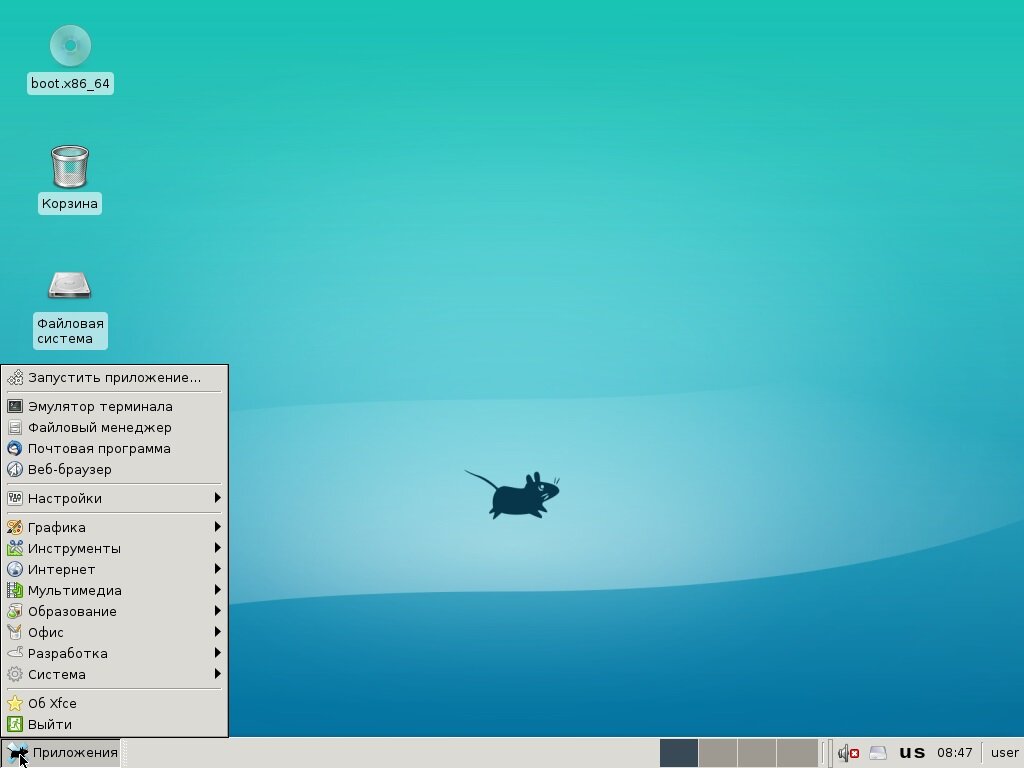Click the Настройки label in the menu
This screenshot has width=1024, height=768.
(65, 498)
